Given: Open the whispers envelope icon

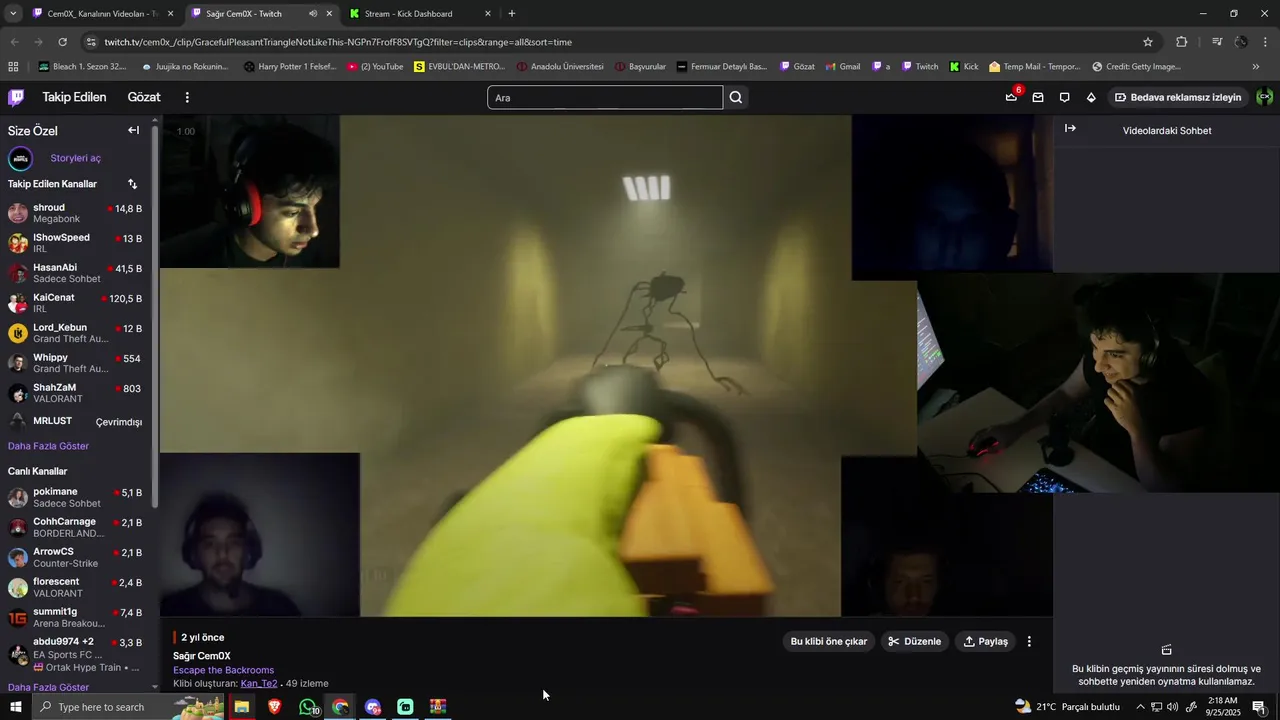Looking at the screenshot, I should click(x=1038, y=97).
